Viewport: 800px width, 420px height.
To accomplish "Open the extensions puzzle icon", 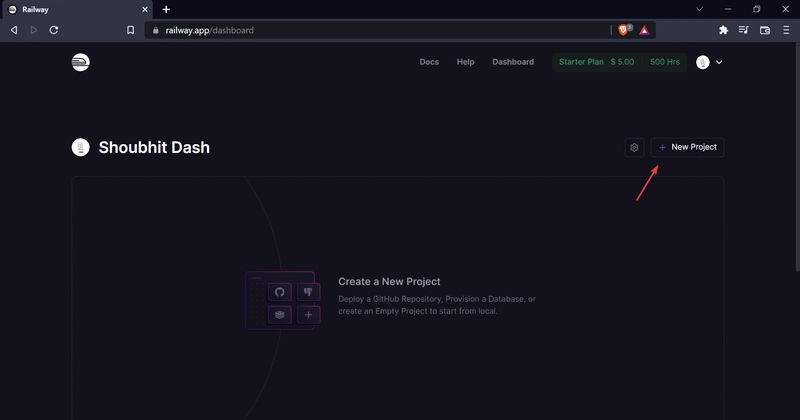I will (x=723, y=30).
